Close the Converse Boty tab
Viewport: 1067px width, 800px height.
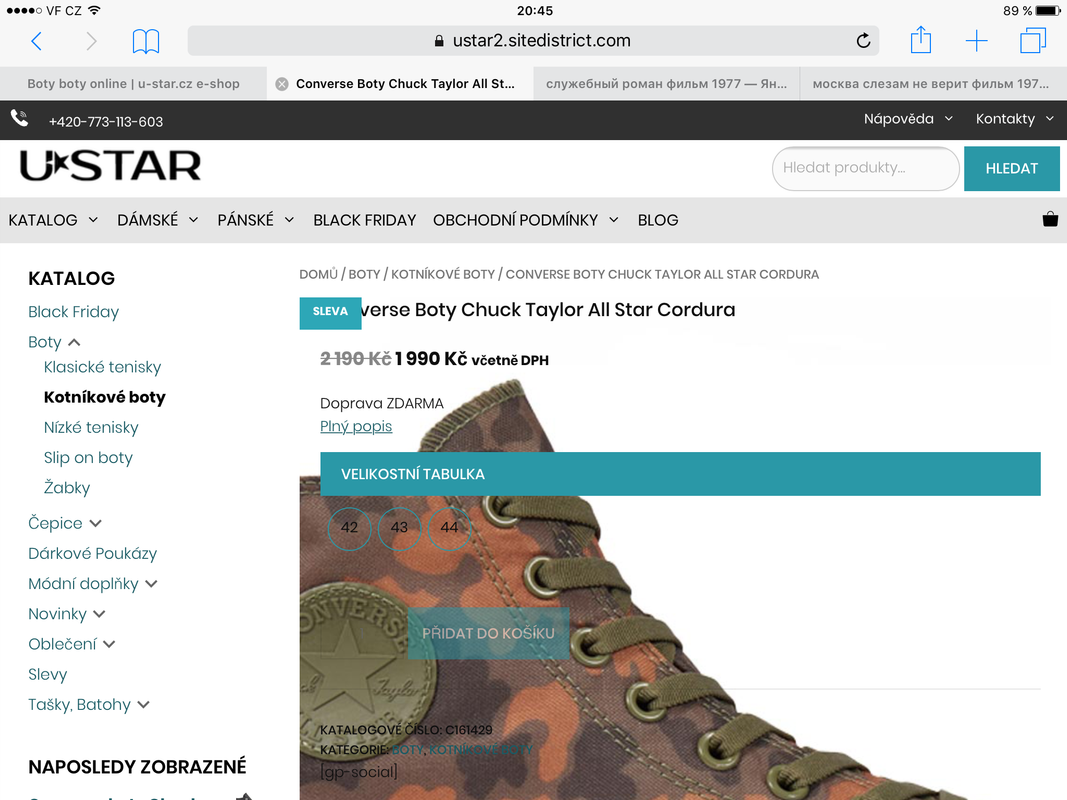tap(282, 84)
